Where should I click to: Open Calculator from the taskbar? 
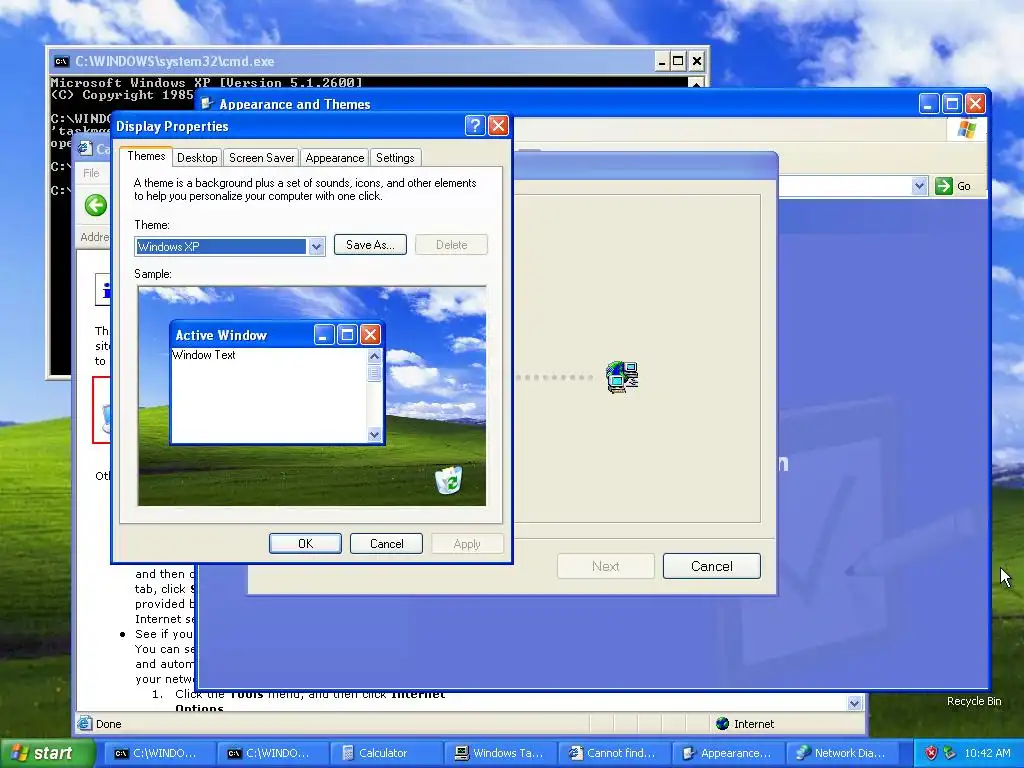coord(385,753)
